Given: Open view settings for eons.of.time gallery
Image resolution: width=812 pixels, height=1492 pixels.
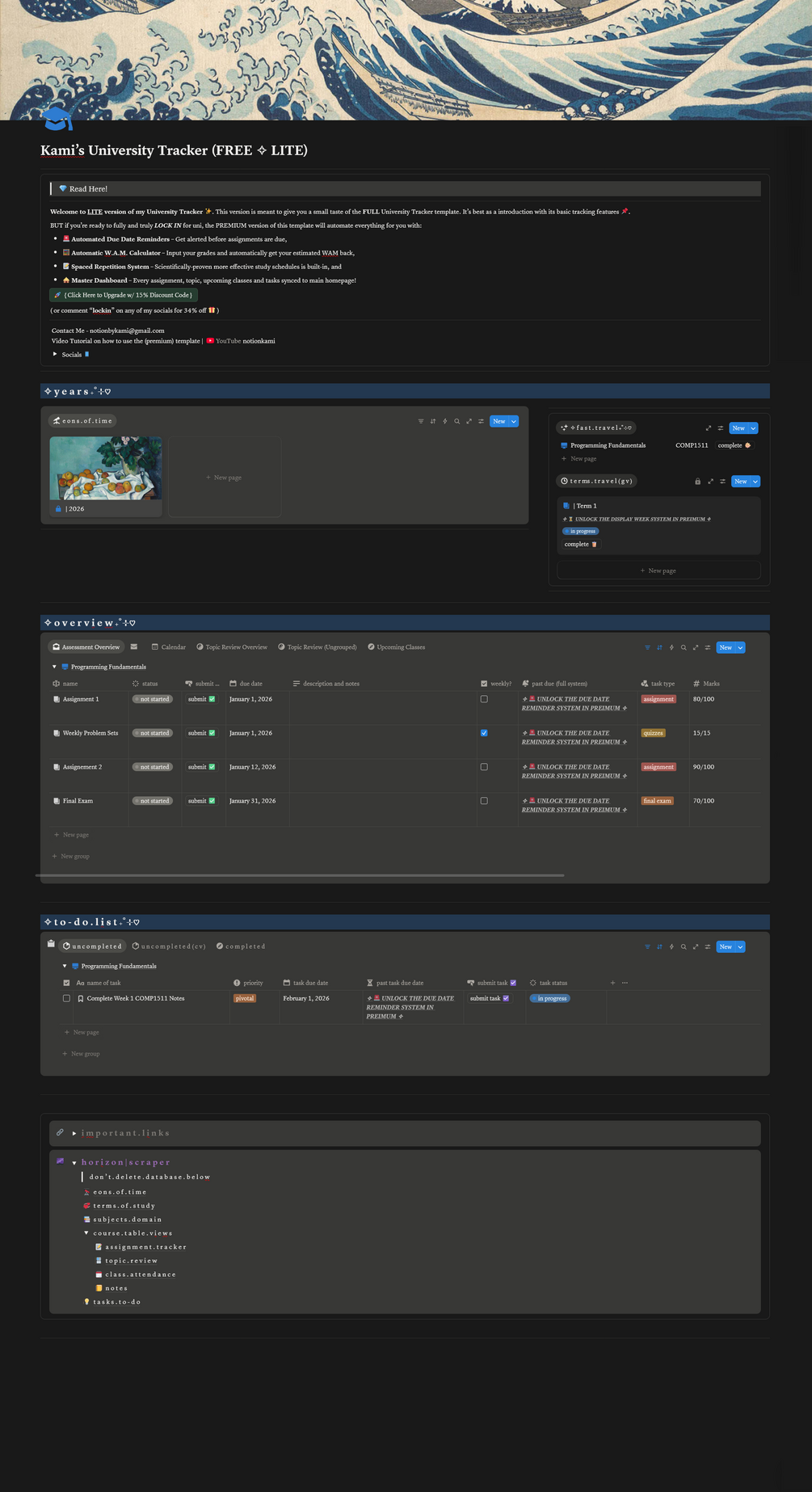Looking at the screenshot, I should [x=481, y=421].
